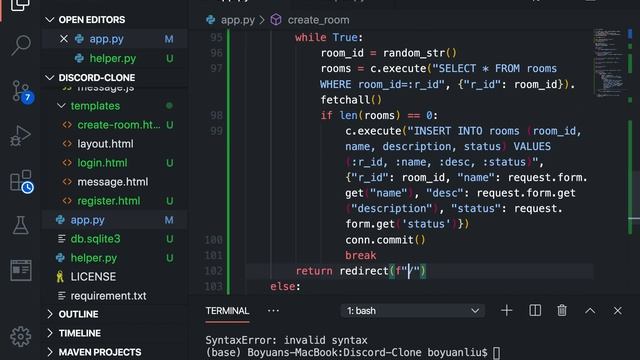640x360 pixels.
Task: Open the 1: bash terminal dropdown
Action: tap(413, 311)
